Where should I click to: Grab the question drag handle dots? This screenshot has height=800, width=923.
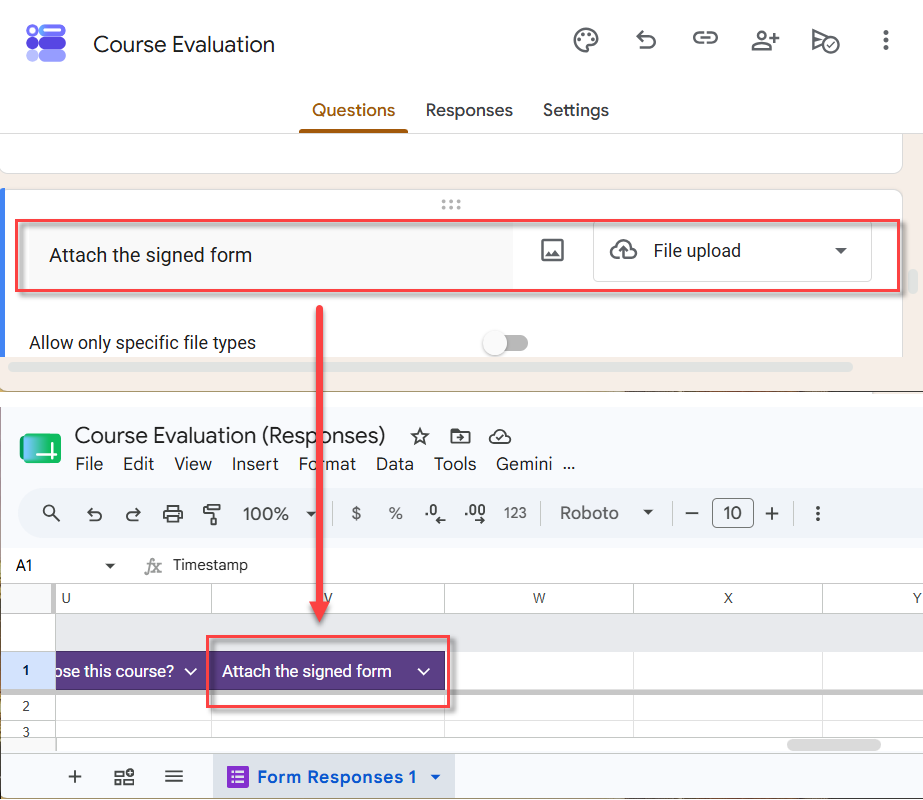451,204
